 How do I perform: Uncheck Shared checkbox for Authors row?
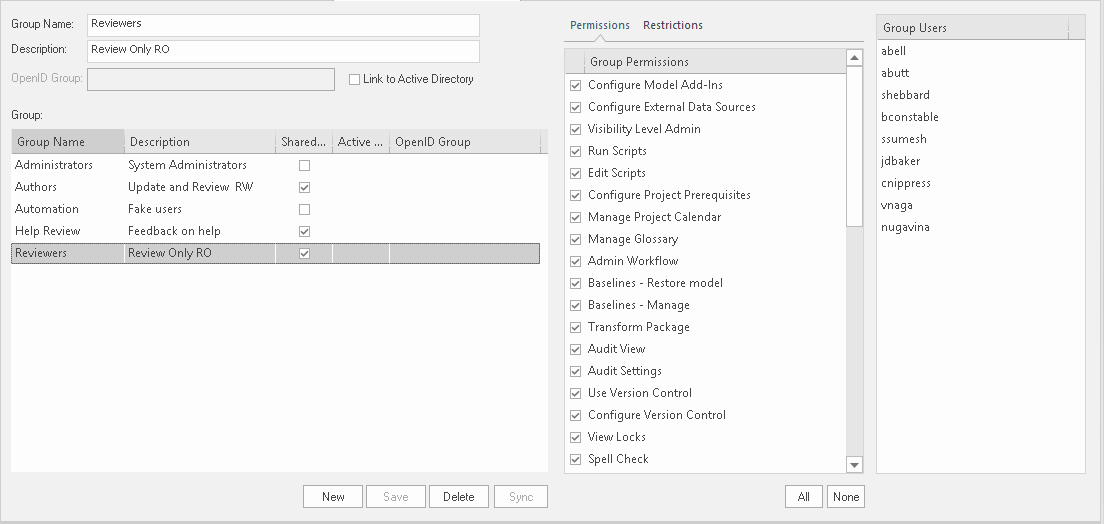click(304, 187)
